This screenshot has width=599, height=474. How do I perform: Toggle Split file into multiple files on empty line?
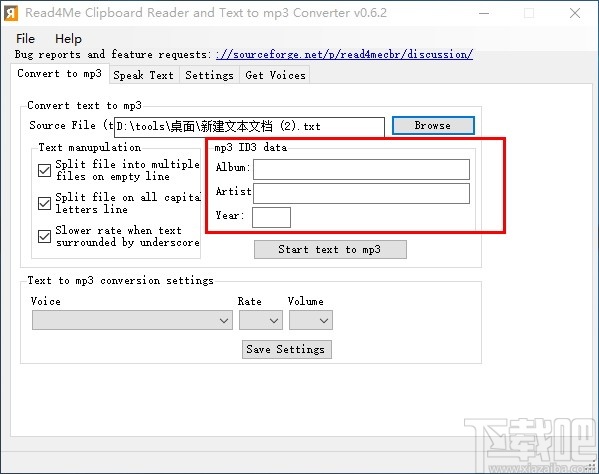(x=44, y=170)
